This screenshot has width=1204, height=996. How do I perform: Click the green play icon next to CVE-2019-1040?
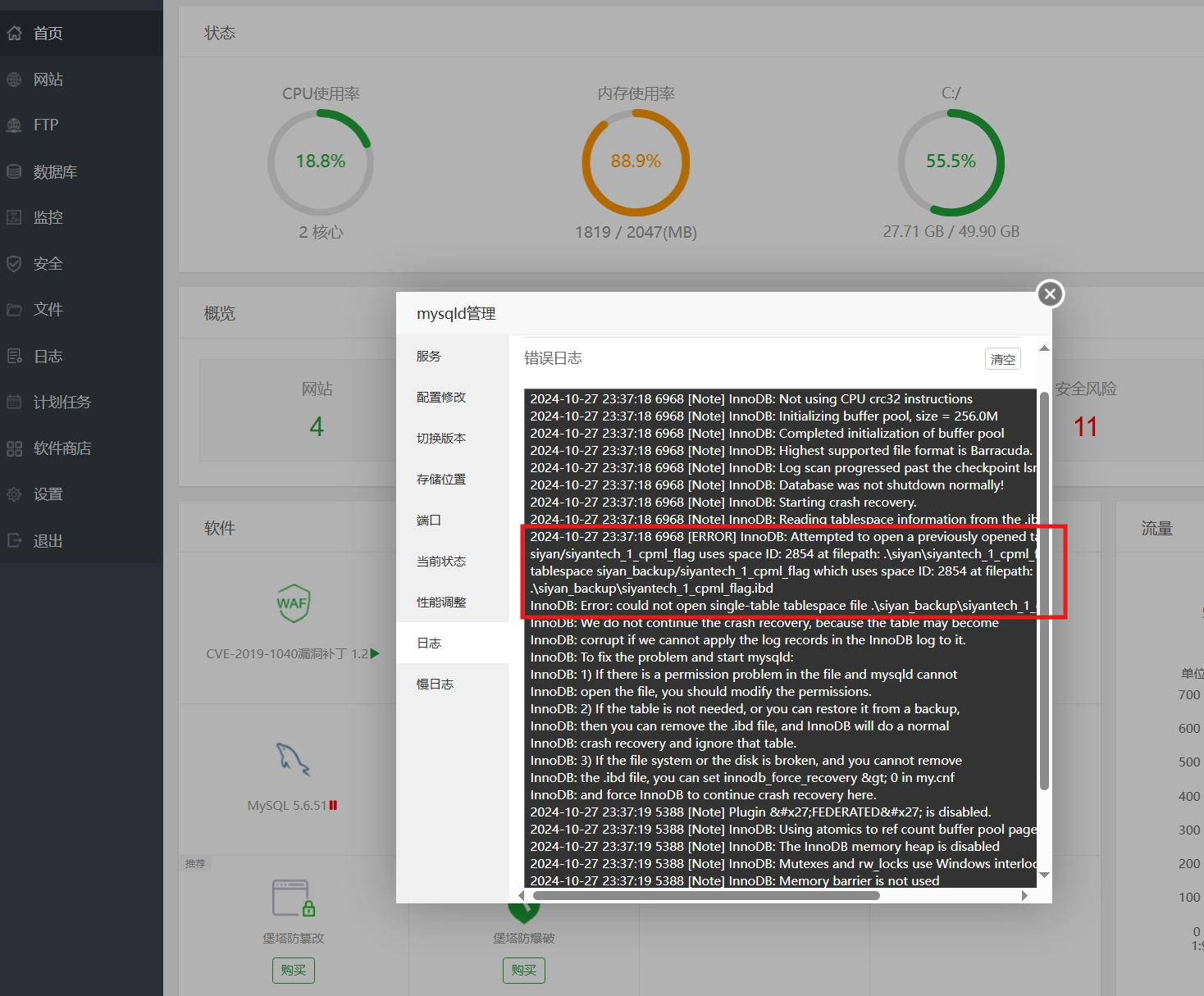375,653
